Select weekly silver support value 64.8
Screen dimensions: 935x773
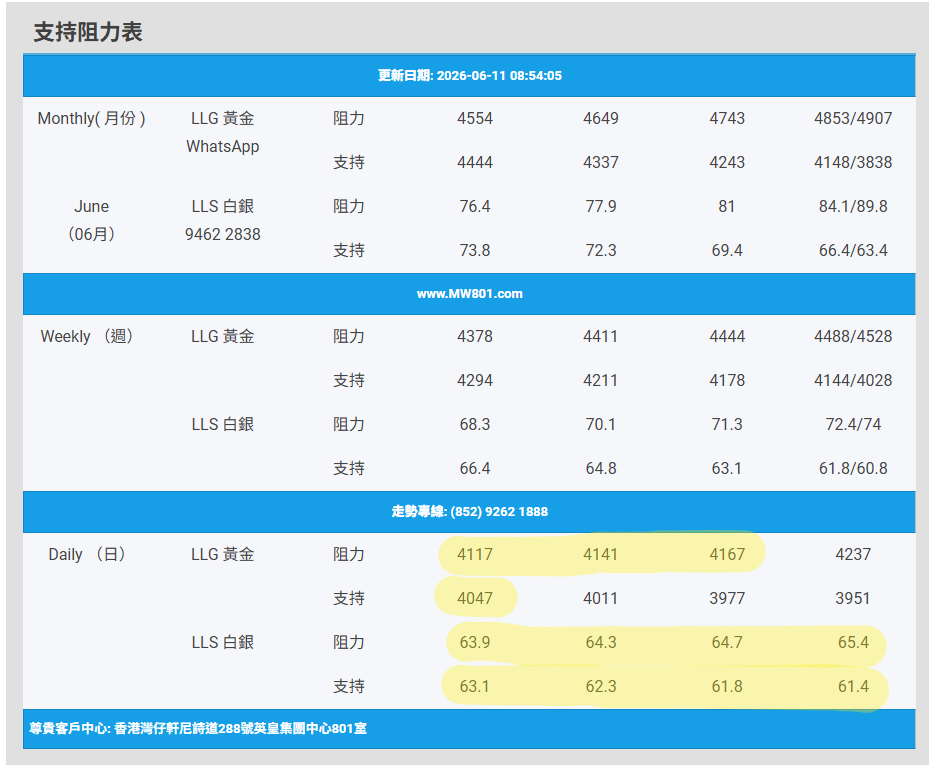click(x=600, y=469)
